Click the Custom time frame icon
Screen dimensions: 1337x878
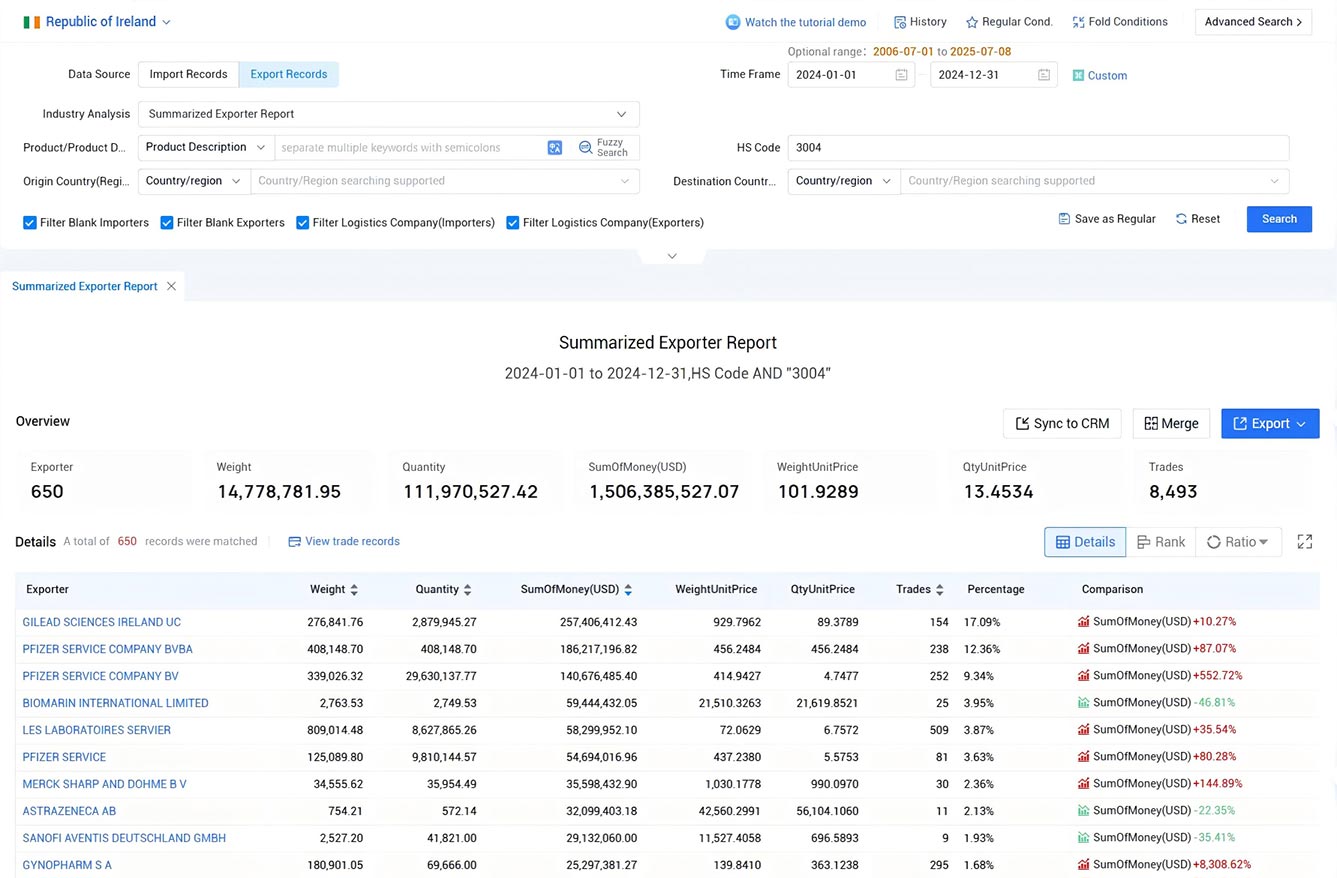1078,75
